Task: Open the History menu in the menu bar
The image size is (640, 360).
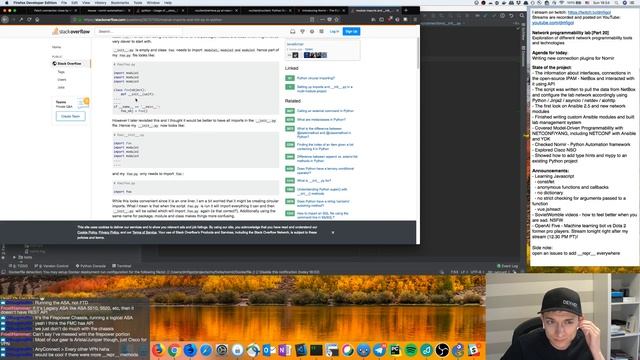Action: (x=100, y=2)
